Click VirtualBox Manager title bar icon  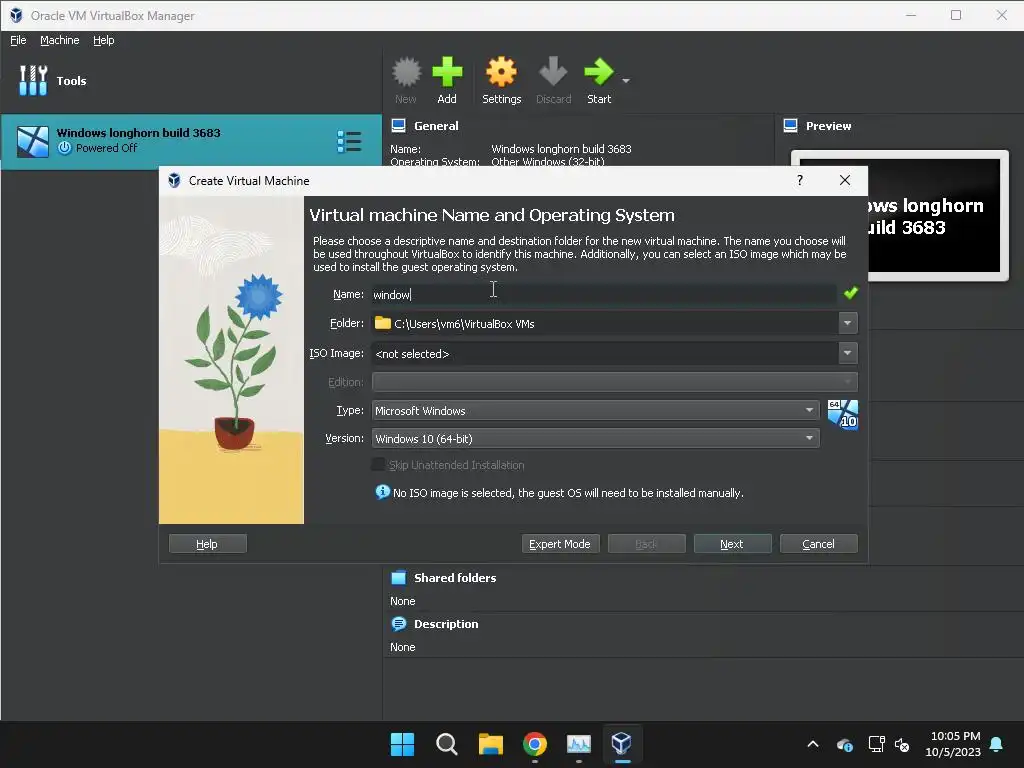click(x=16, y=15)
